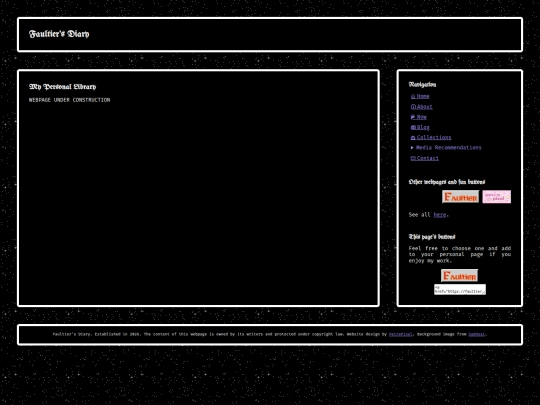Click the Faultier button under Other webpages
The width and height of the screenshot is (540, 405).
point(460,197)
